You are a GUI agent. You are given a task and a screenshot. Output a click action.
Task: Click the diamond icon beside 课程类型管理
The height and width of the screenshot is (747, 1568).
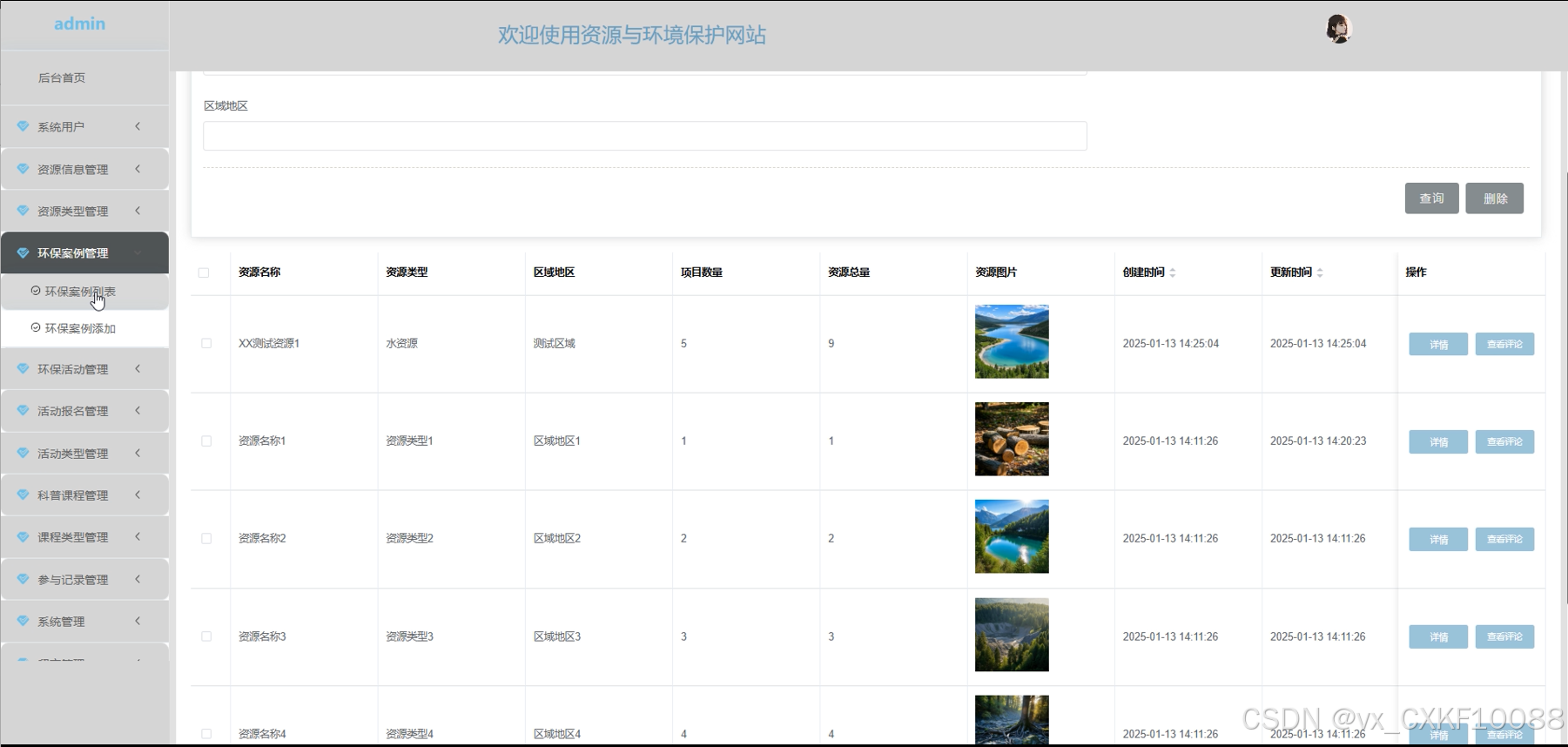click(x=23, y=536)
